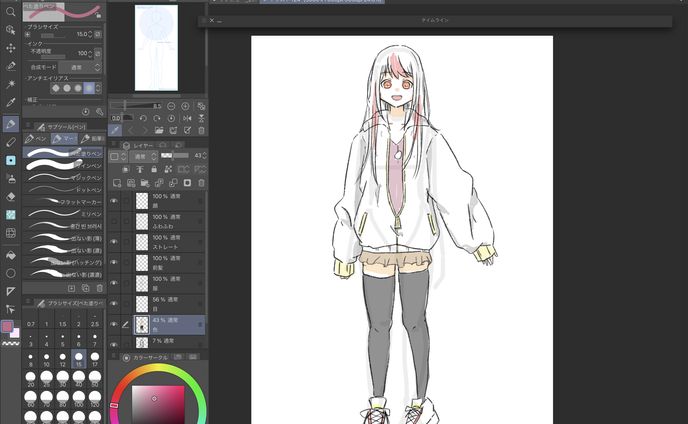This screenshot has width=688, height=424.
Task: Toggle set as reference layer icon
Action: click(140, 169)
